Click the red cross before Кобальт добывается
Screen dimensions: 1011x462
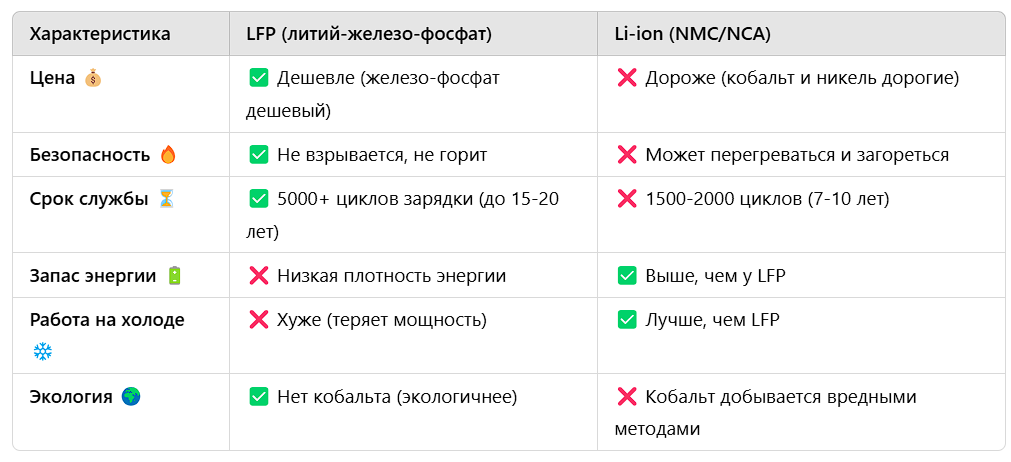point(627,397)
